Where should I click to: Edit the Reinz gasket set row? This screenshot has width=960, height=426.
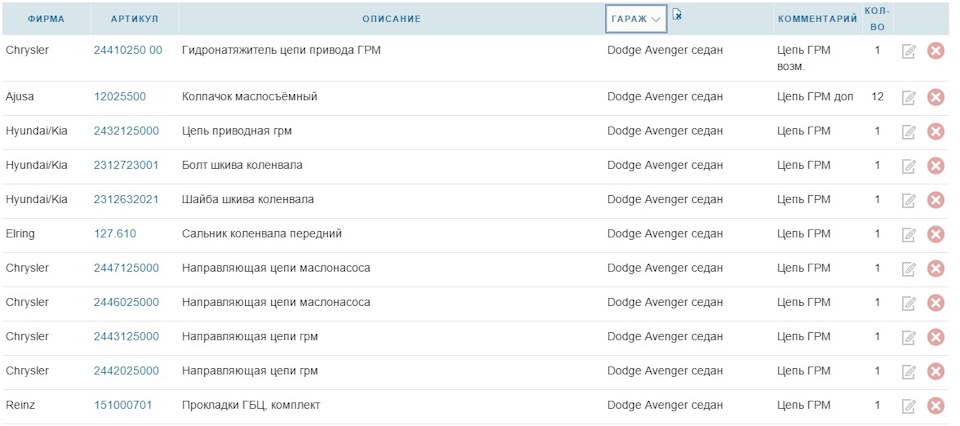coord(908,406)
